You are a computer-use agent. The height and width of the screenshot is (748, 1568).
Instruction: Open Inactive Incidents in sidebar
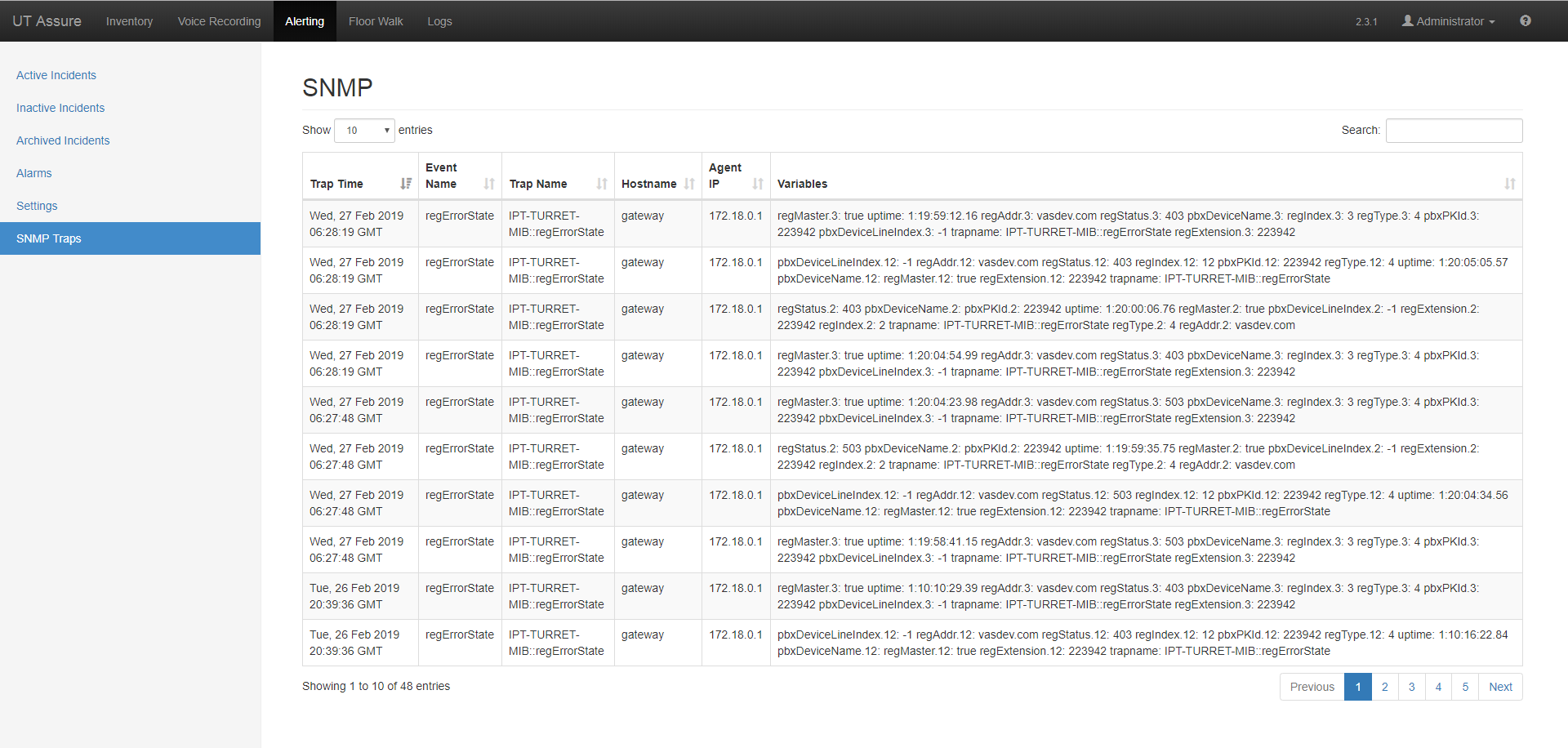[60, 108]
